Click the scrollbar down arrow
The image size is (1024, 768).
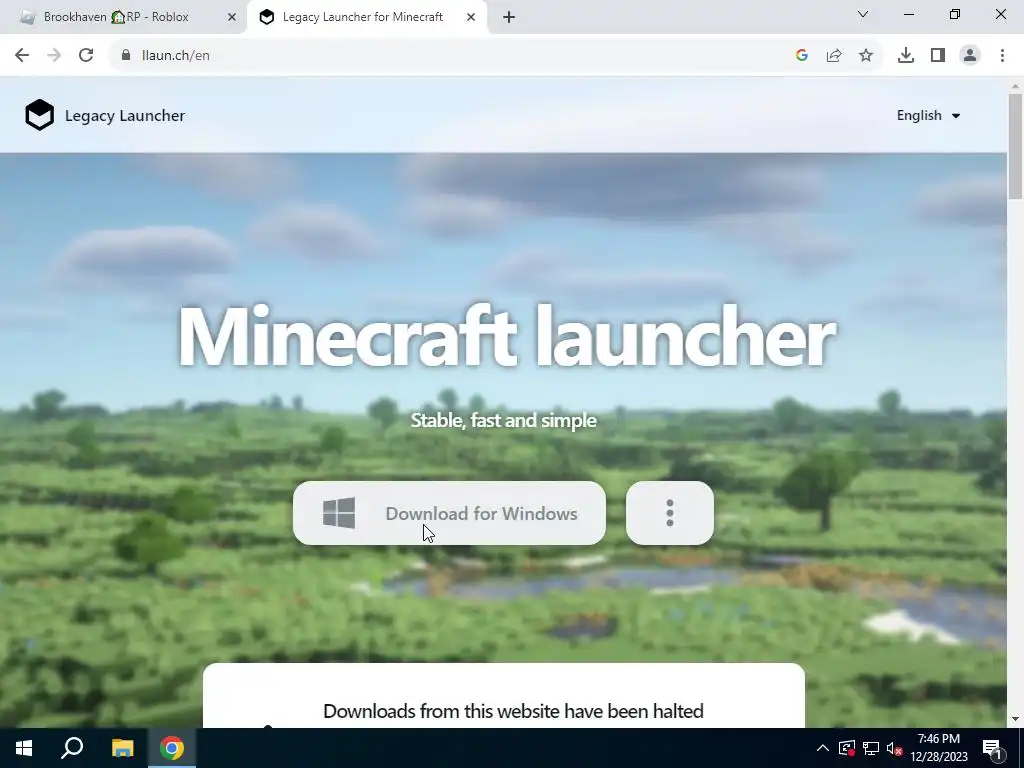[1015, 719]
